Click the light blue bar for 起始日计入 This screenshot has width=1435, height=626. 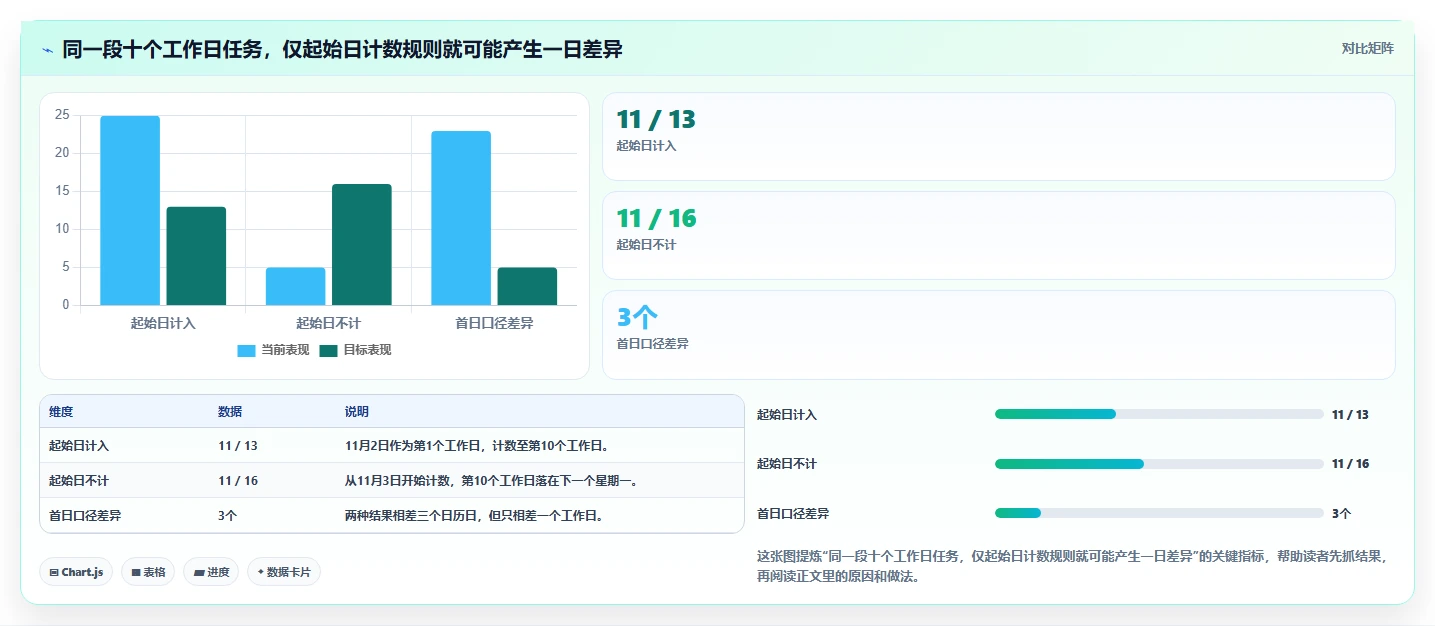130,210
